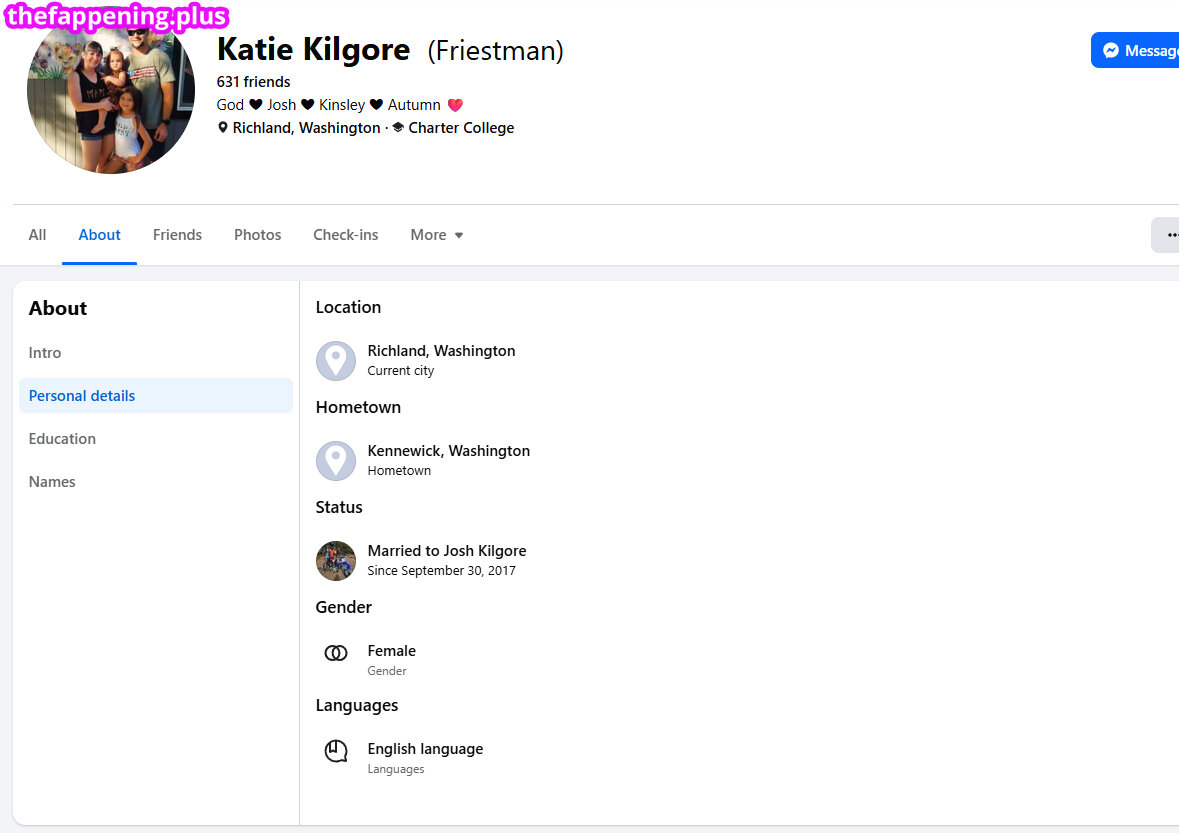Viewport: 1179px width, 833px height.
Task: Switch to the Friends tab
Action: pos(177,235)
